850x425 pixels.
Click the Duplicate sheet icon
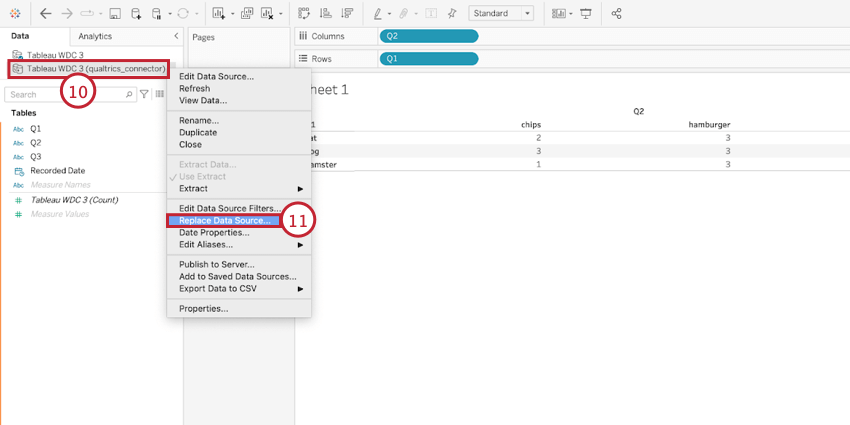(x=247, y=14)
